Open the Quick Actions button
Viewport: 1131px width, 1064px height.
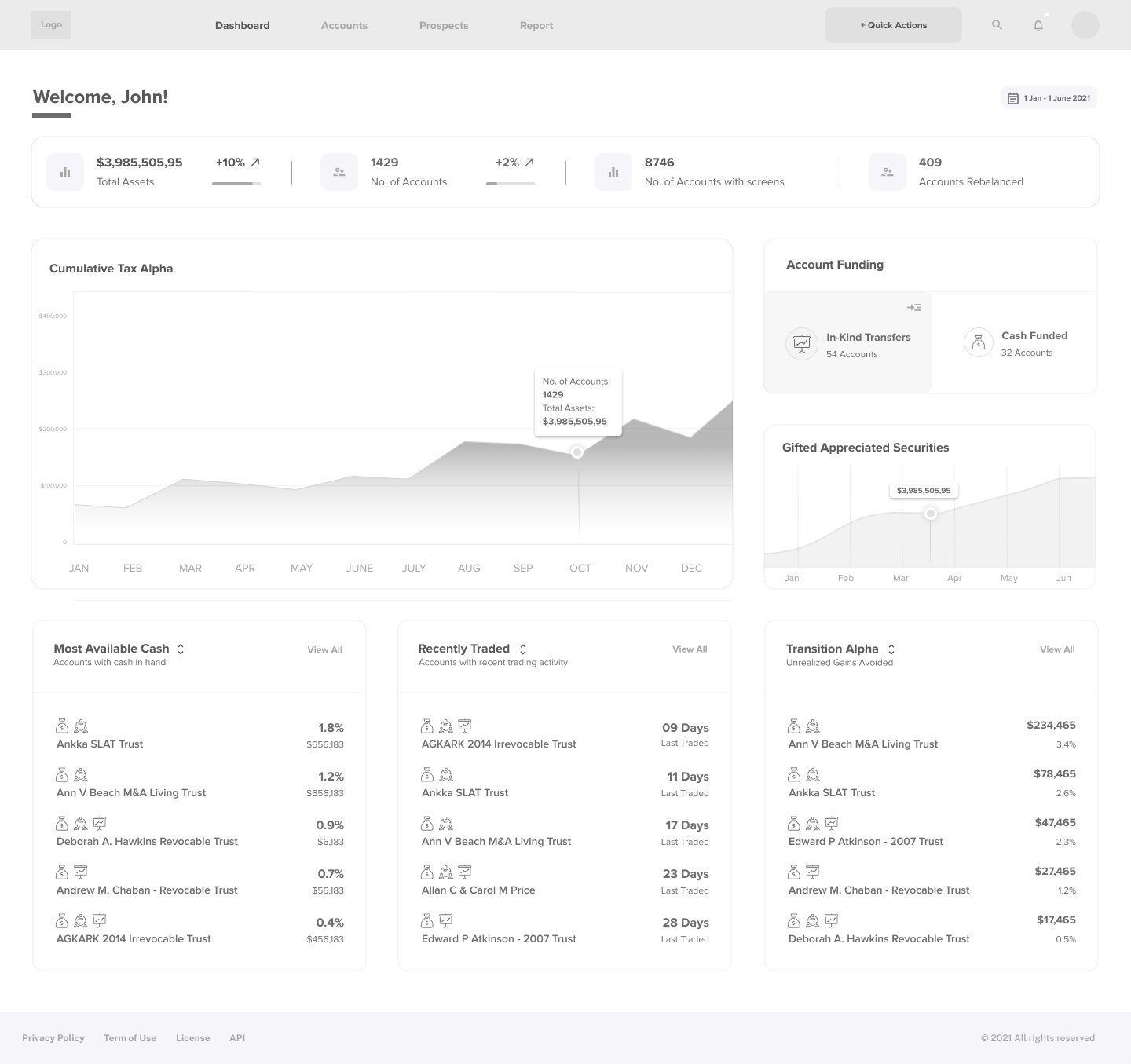pyautogui.click(x=892, y=24)
